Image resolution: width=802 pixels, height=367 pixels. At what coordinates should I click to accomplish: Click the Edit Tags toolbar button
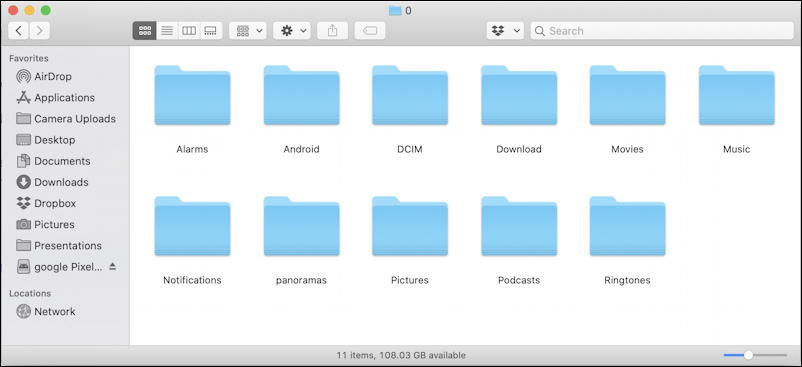coord(370,31)
